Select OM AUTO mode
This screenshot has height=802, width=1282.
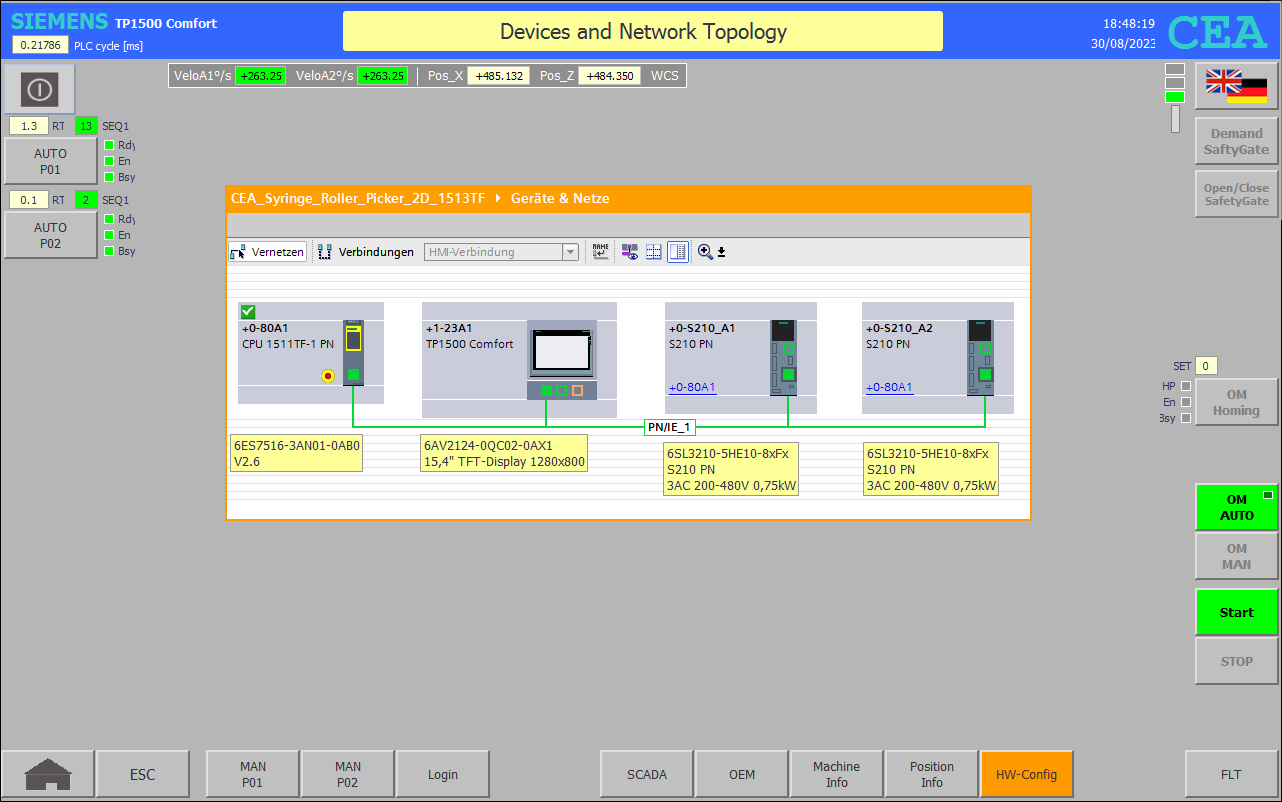1236,507
